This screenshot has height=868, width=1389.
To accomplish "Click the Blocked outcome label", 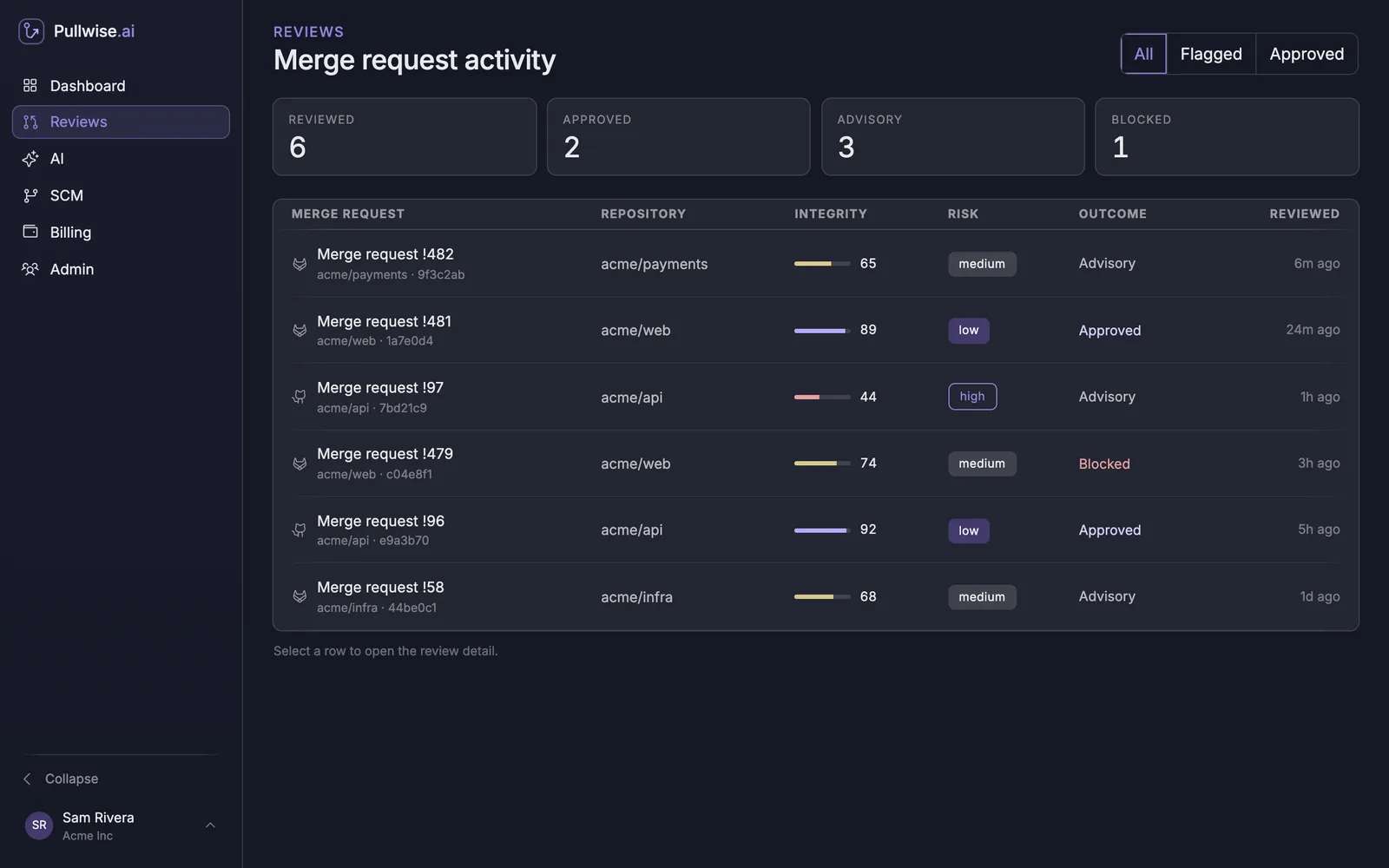I will coord(1104,464).
